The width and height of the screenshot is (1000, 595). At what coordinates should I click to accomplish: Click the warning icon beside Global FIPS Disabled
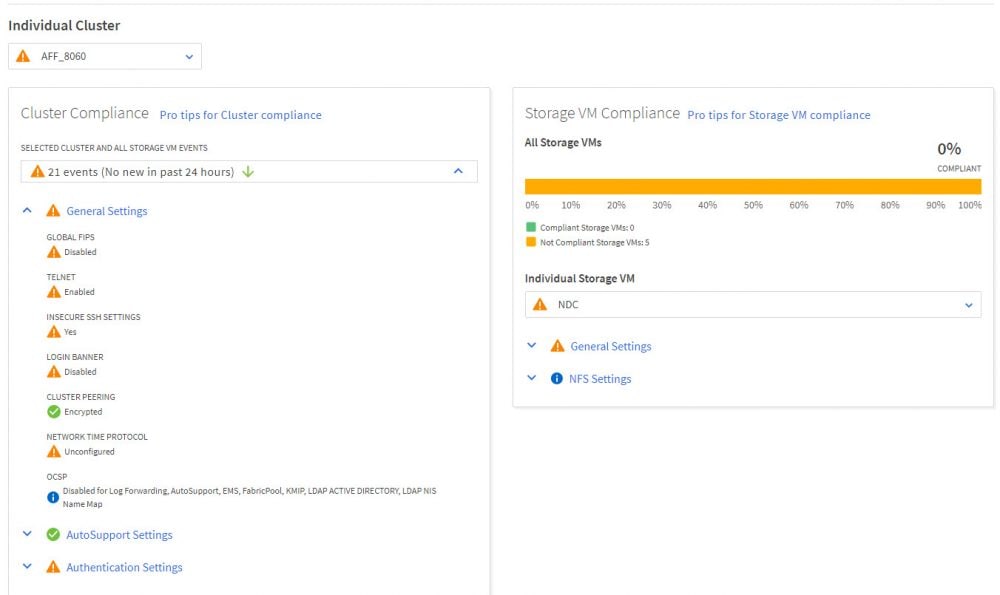tap(54, 252)
